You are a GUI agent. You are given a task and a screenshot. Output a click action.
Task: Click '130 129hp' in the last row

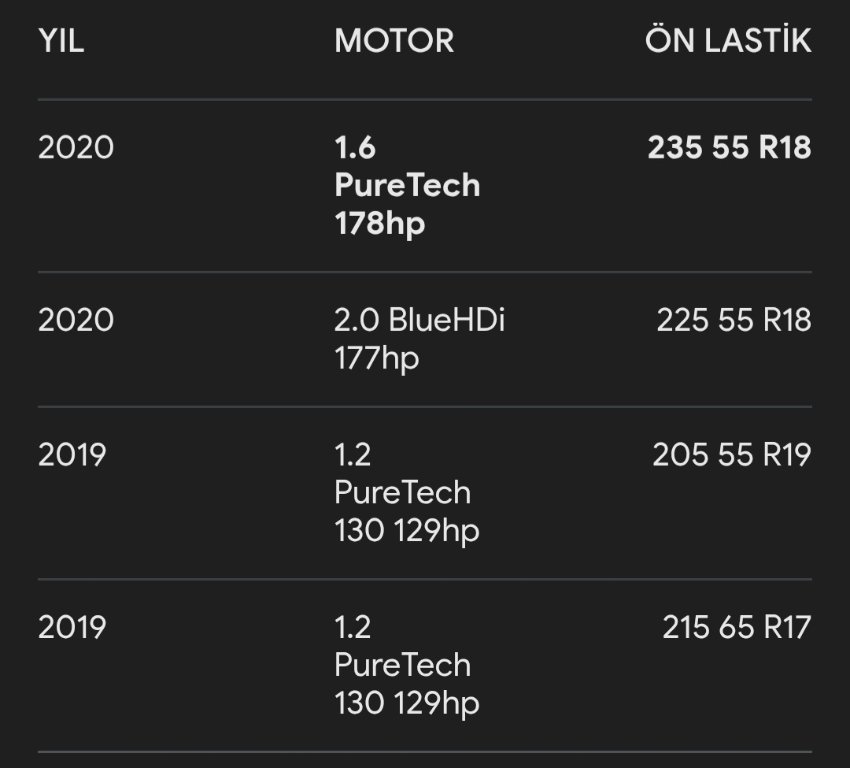[407, 703]
